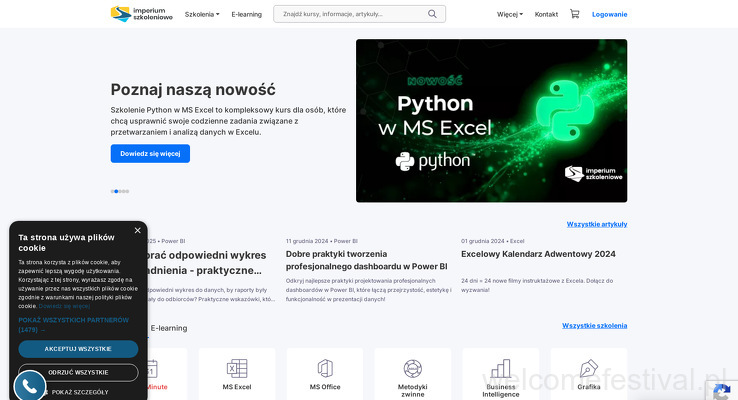Open the Wszystkie artykuły link
Screen dimensions: 738x400
point(597,224)
